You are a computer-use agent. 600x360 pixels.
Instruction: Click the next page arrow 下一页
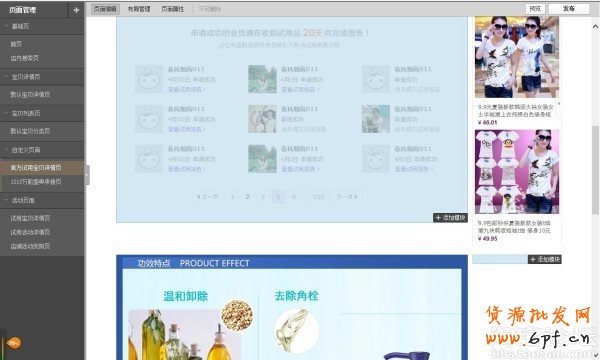[347, 197]
